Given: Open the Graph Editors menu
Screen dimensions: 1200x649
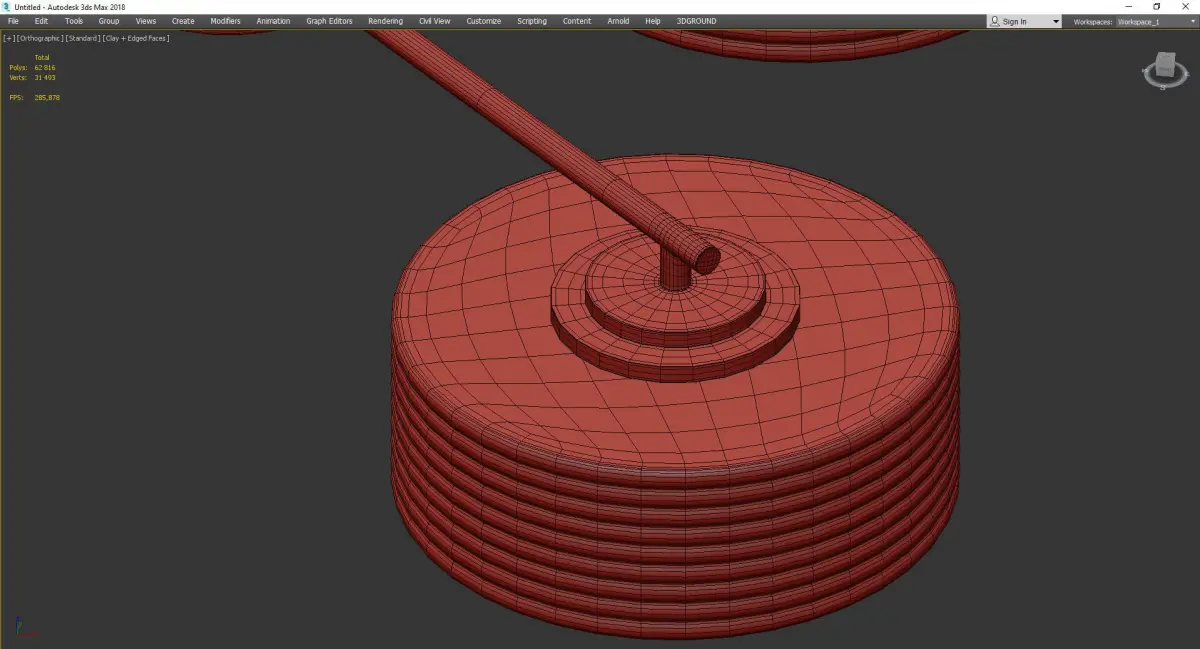Looking at the screenshot, I should (x=329, y=21).
